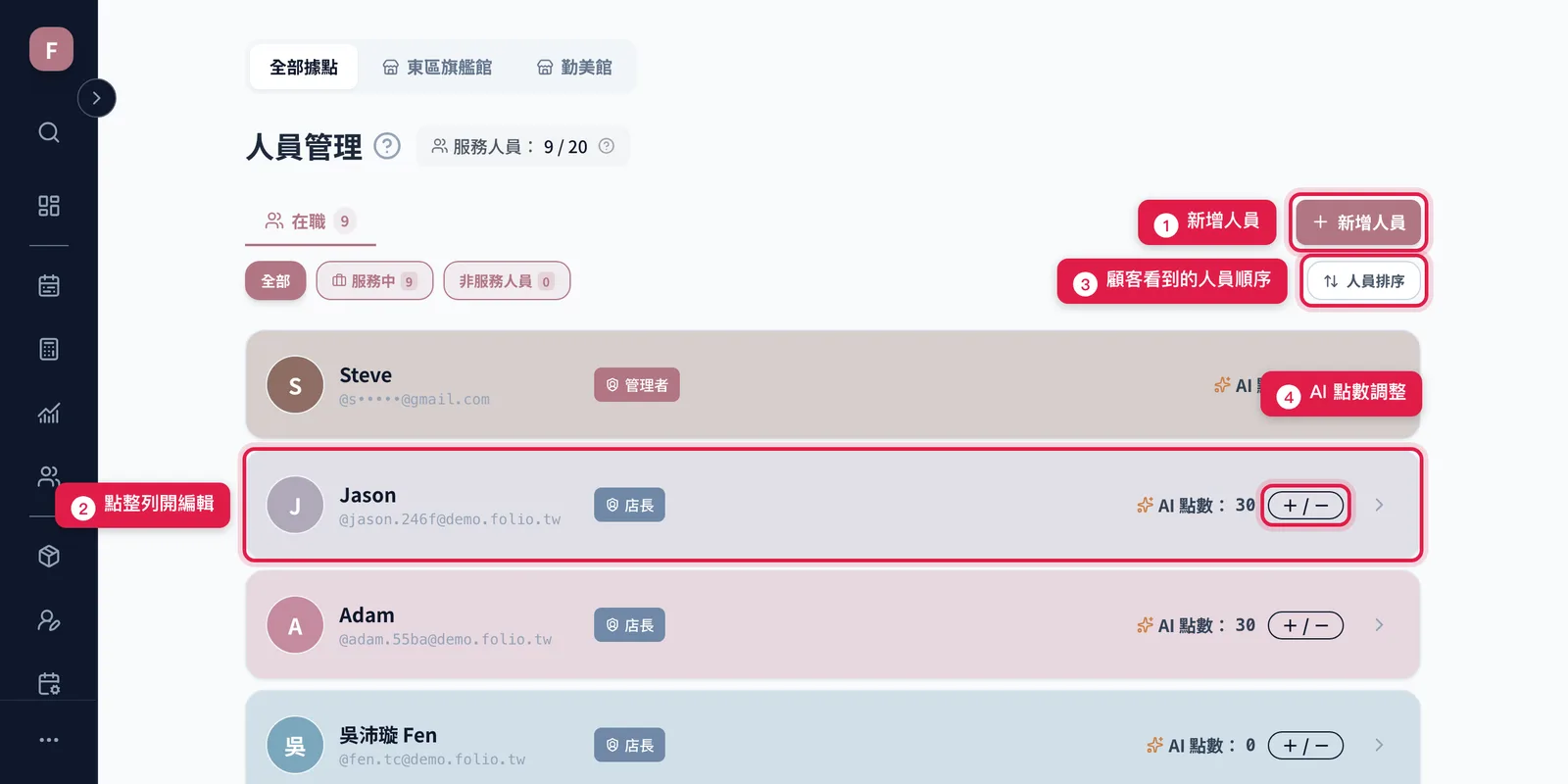Screen dimensions: 1568x784
Task: Click the calendar settings icon in sidebar
Action: [49, 684]
